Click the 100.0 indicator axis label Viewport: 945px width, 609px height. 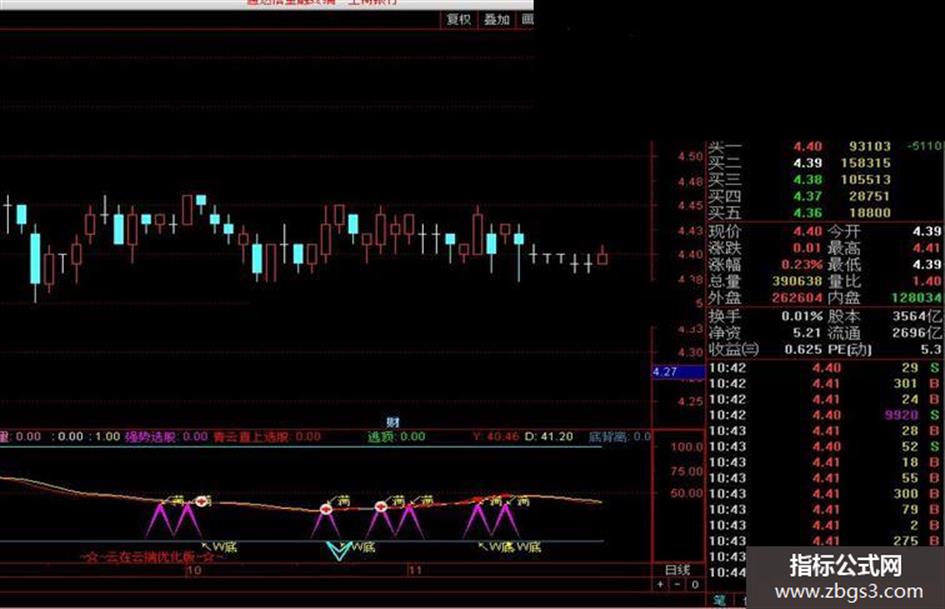687,447
